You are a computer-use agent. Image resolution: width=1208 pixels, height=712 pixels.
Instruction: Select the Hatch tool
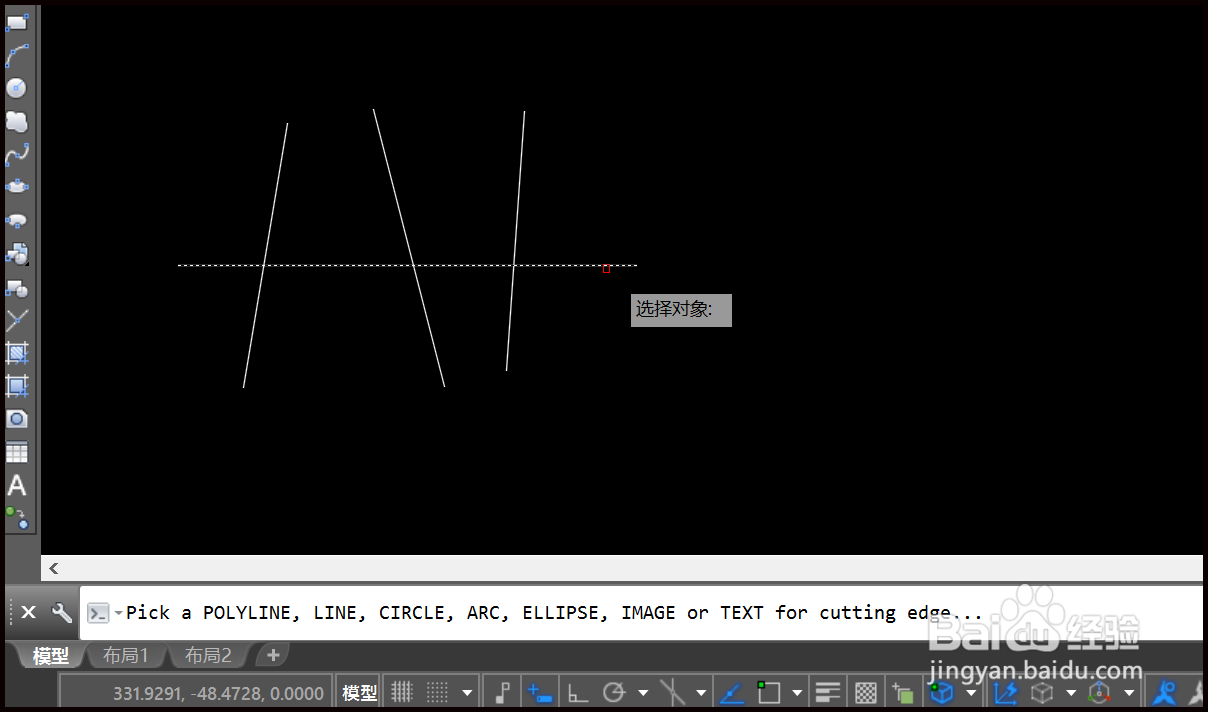click(17, 353)
